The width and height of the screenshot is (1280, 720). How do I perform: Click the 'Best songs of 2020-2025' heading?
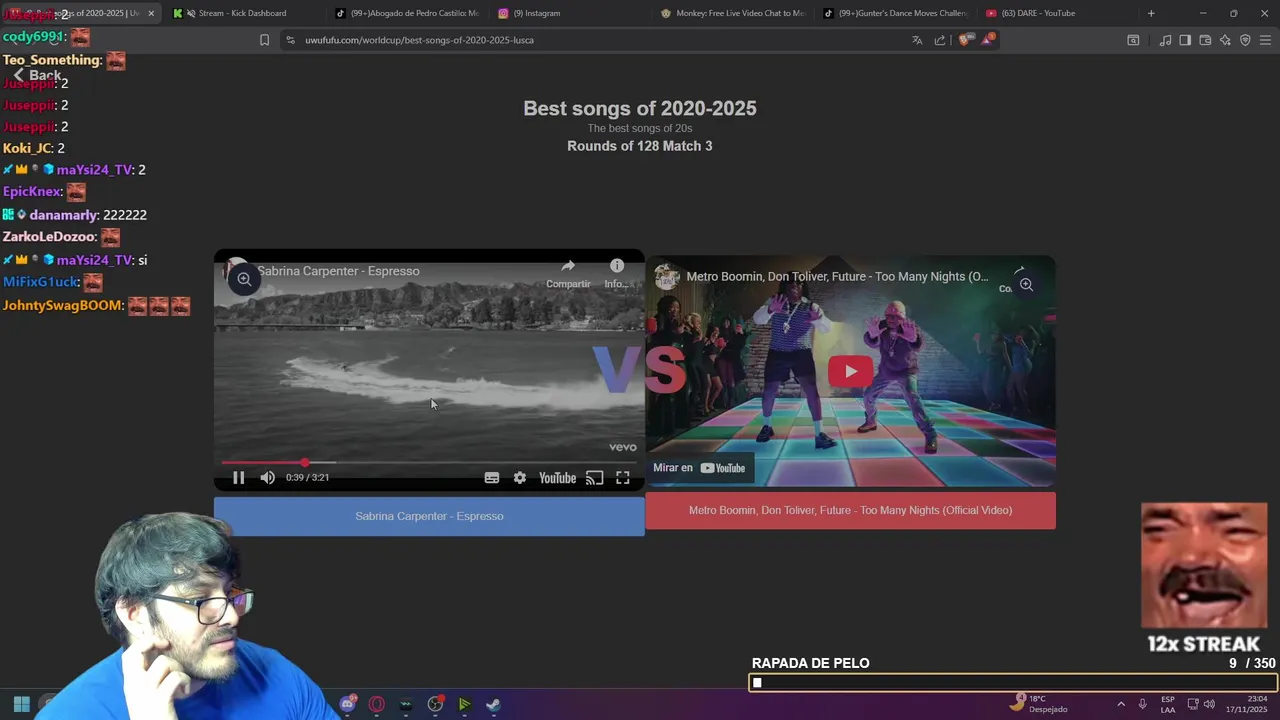(640, 108)
